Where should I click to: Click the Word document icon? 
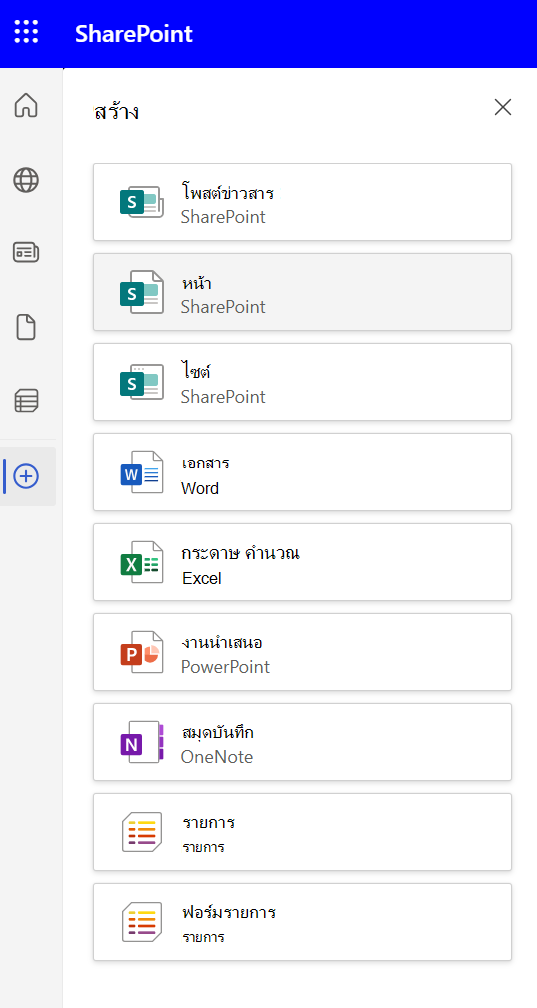141,472
